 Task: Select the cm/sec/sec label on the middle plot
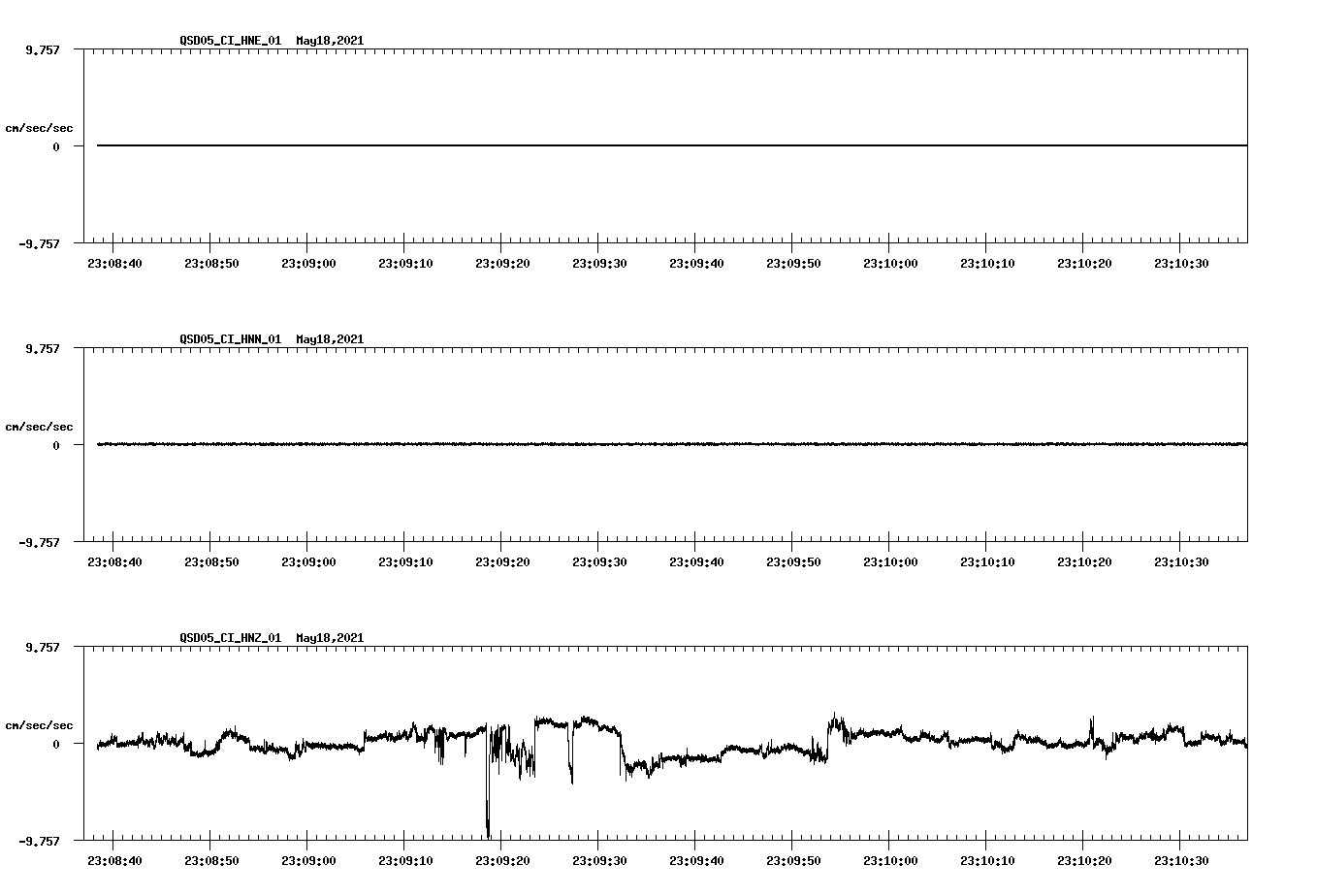40,426
